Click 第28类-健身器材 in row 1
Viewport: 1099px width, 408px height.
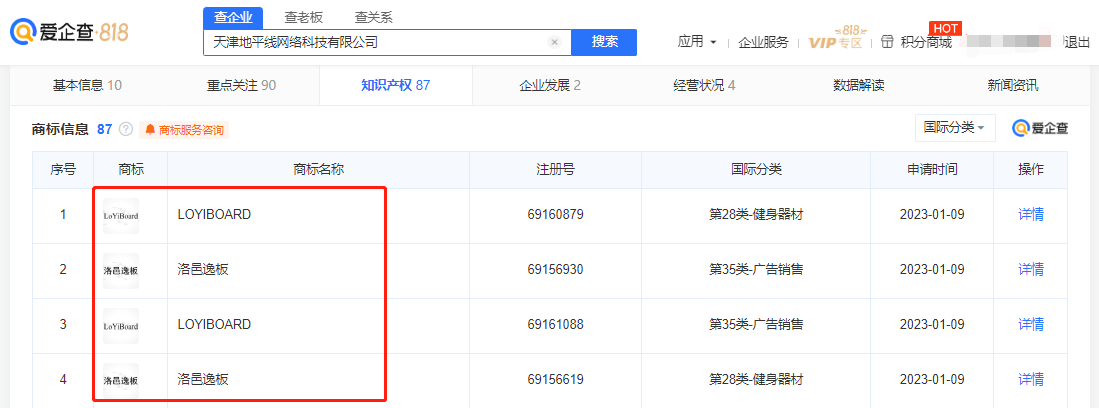pyautogui.click(x=756, y=215)
